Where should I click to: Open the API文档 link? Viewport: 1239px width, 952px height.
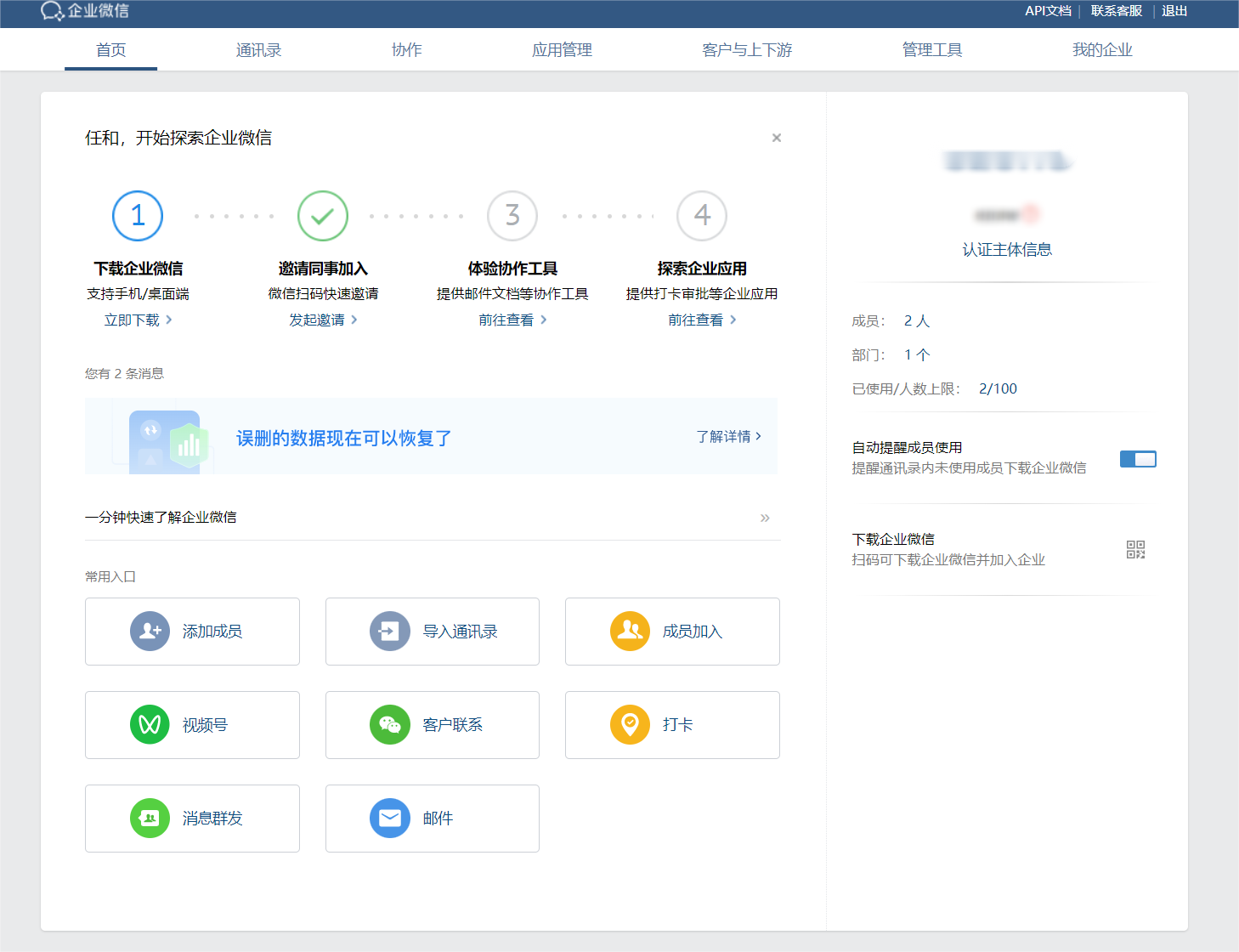pyautogui.click(x=1047, y=11)
